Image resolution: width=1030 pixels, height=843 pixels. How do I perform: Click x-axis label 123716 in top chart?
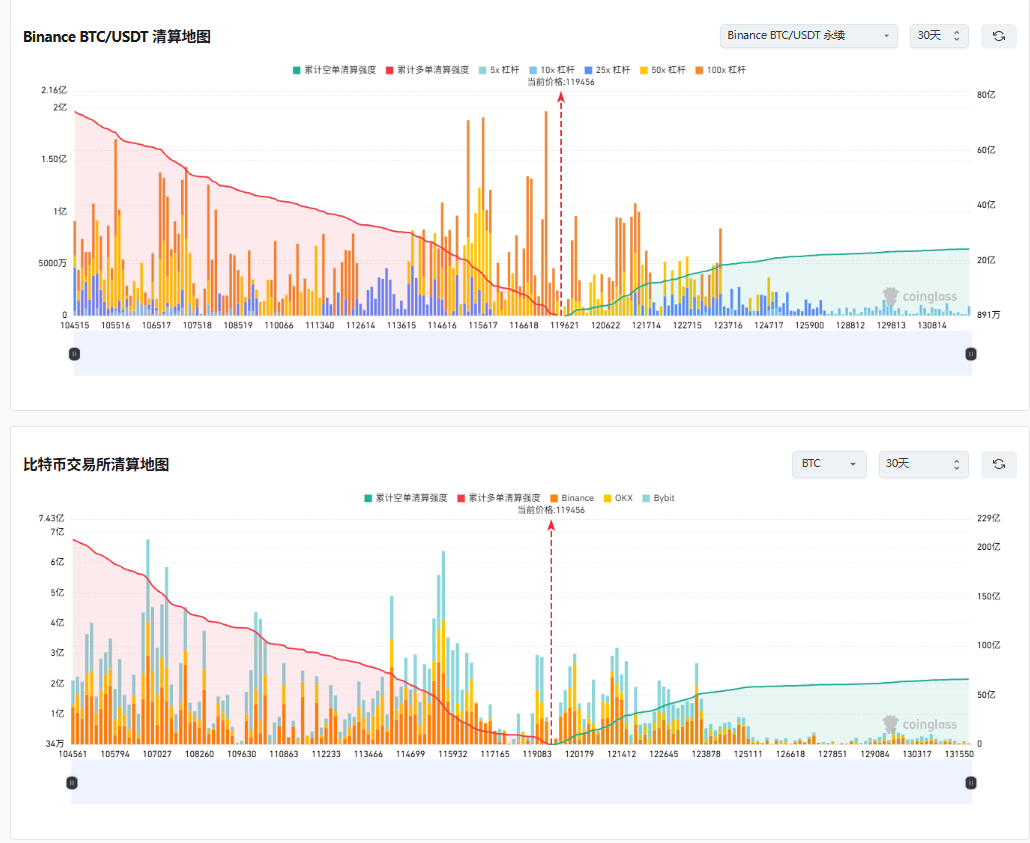click(728, 325)
